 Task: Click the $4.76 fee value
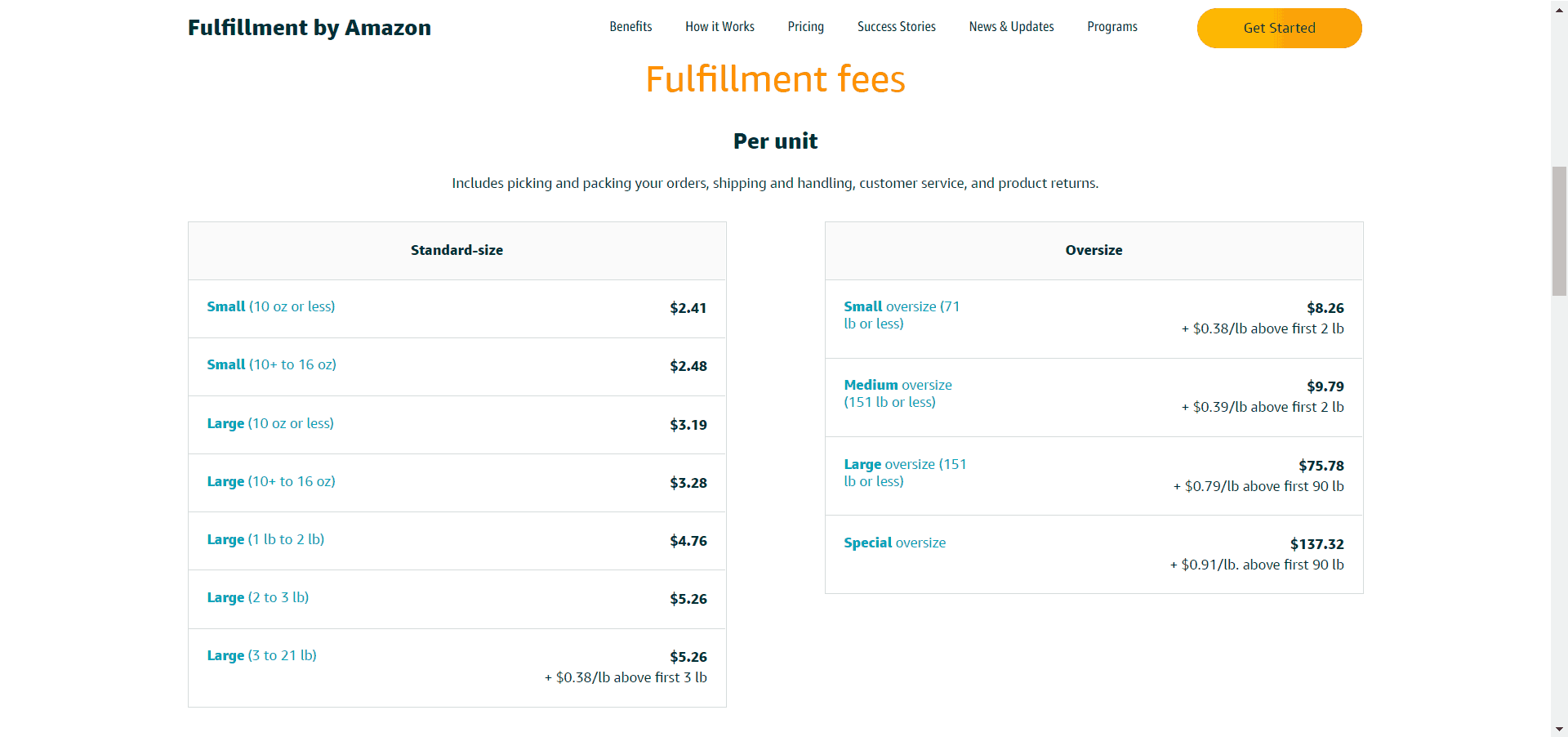tap(688, 541)
